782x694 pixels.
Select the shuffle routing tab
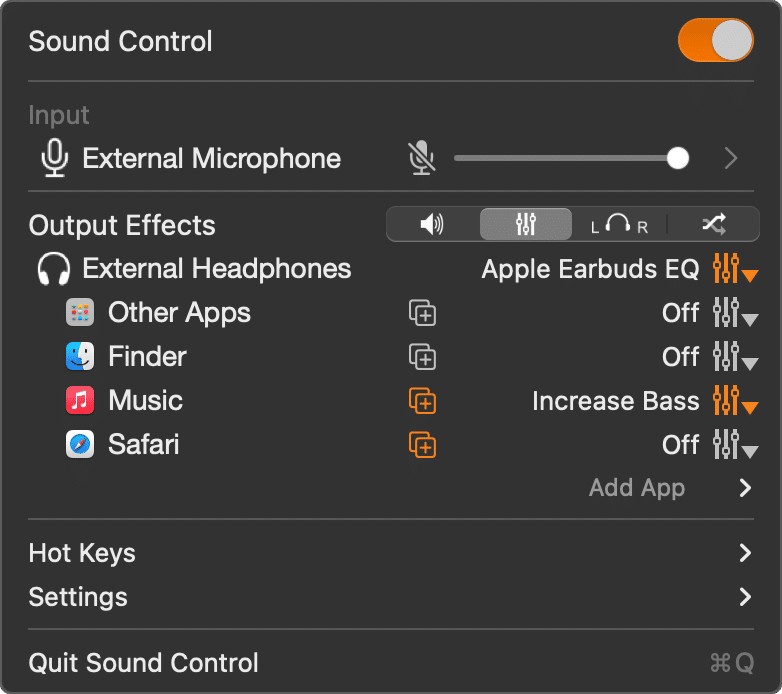(x=713, y=225)
